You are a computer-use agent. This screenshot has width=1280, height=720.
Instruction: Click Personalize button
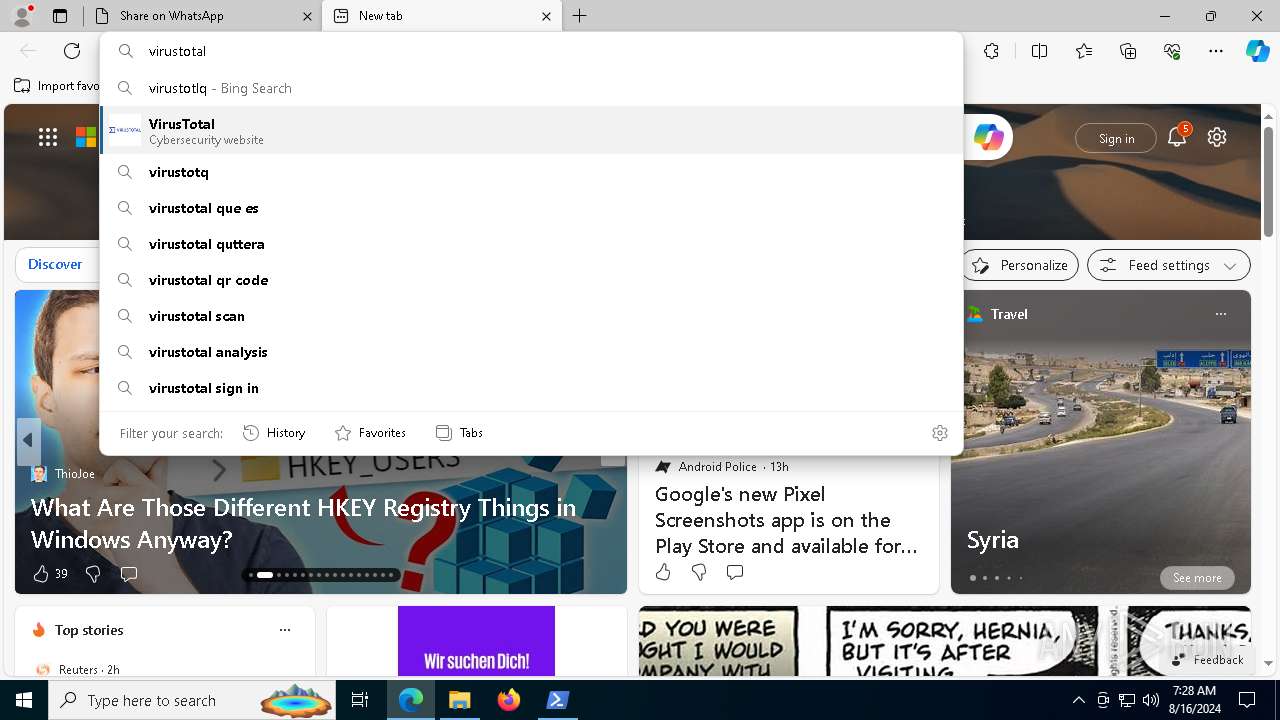(1020, 265)
